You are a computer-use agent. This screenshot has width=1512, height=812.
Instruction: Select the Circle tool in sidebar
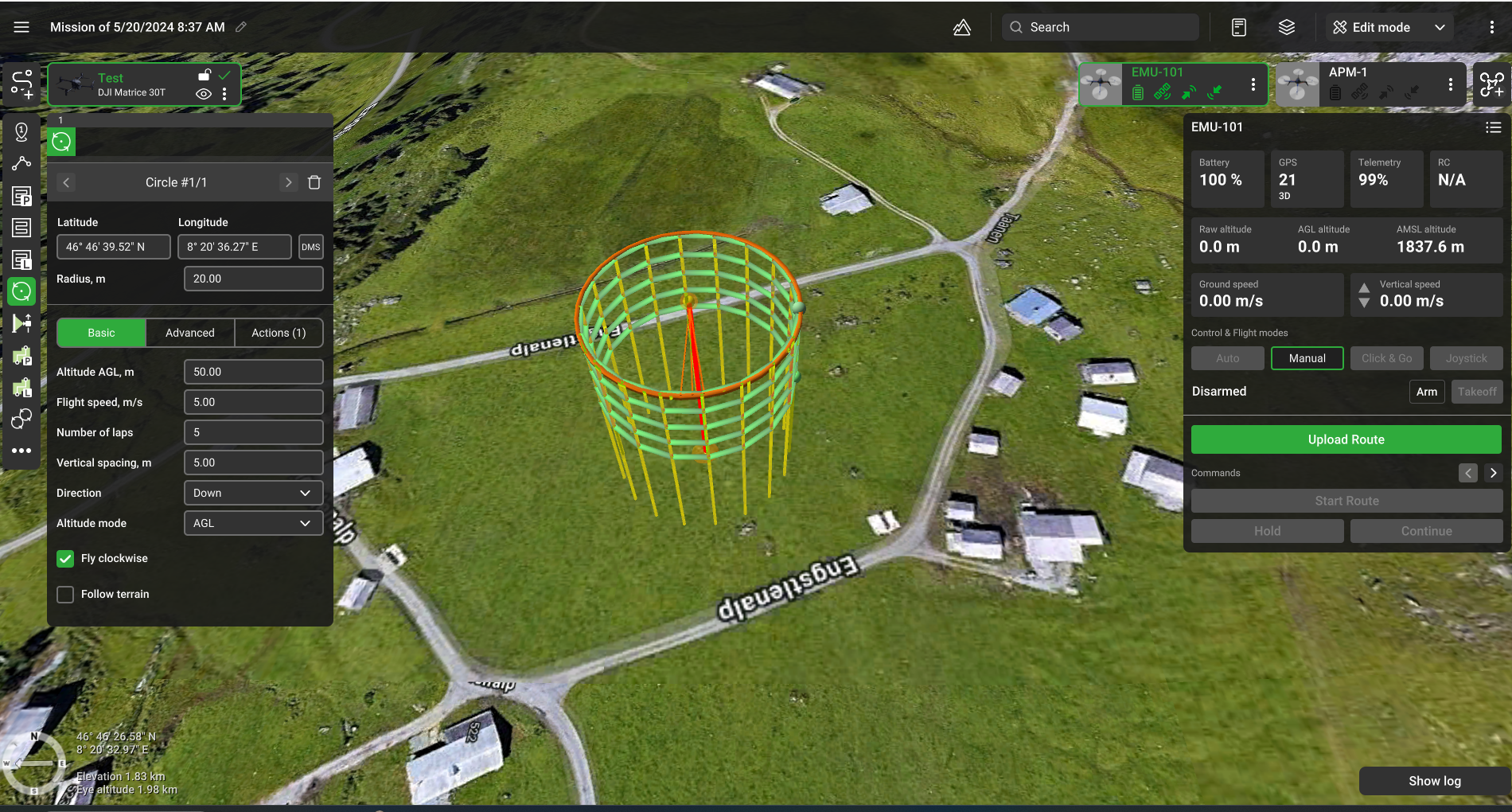point(21,291)
